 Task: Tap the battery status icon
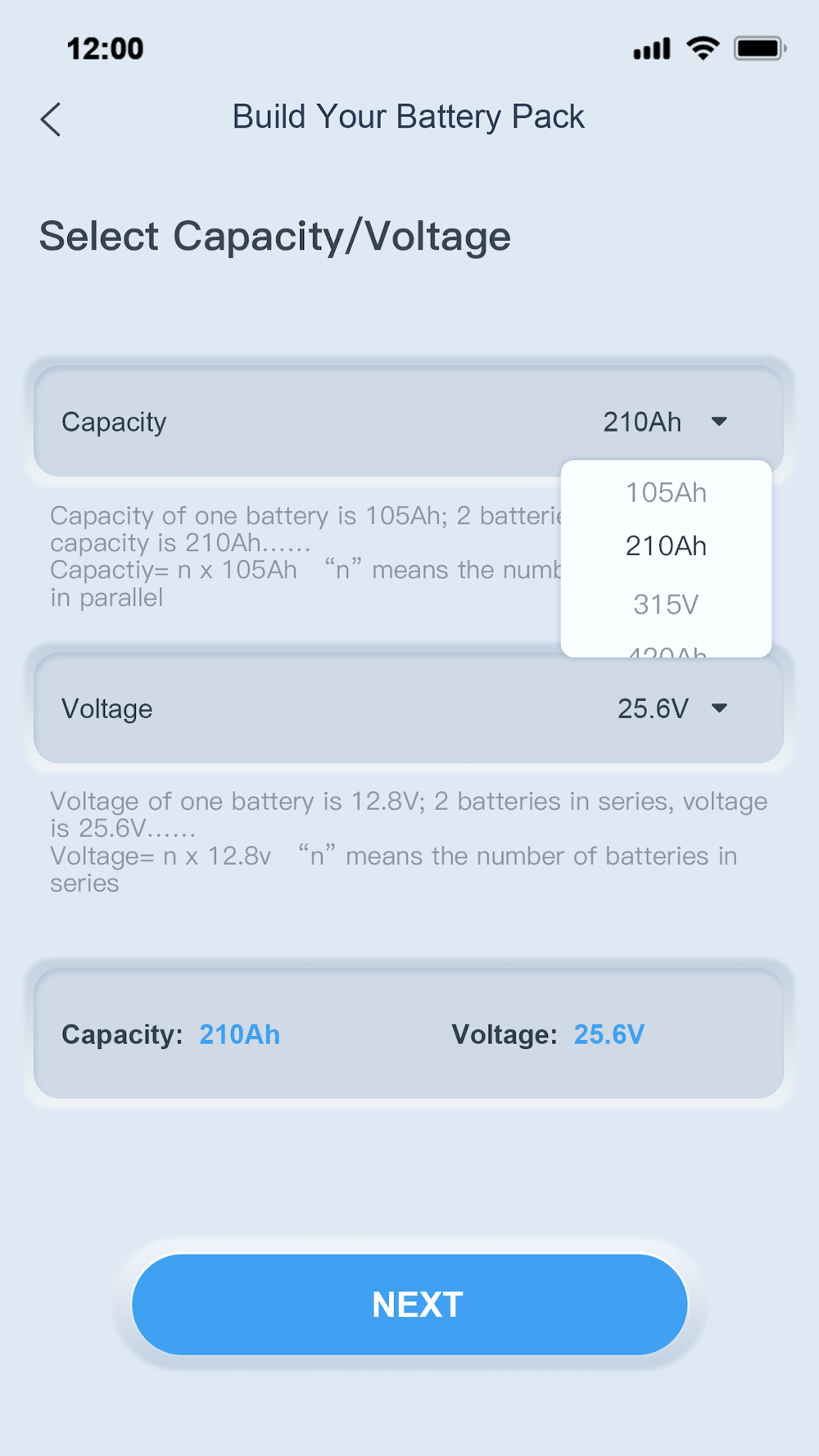760,48
